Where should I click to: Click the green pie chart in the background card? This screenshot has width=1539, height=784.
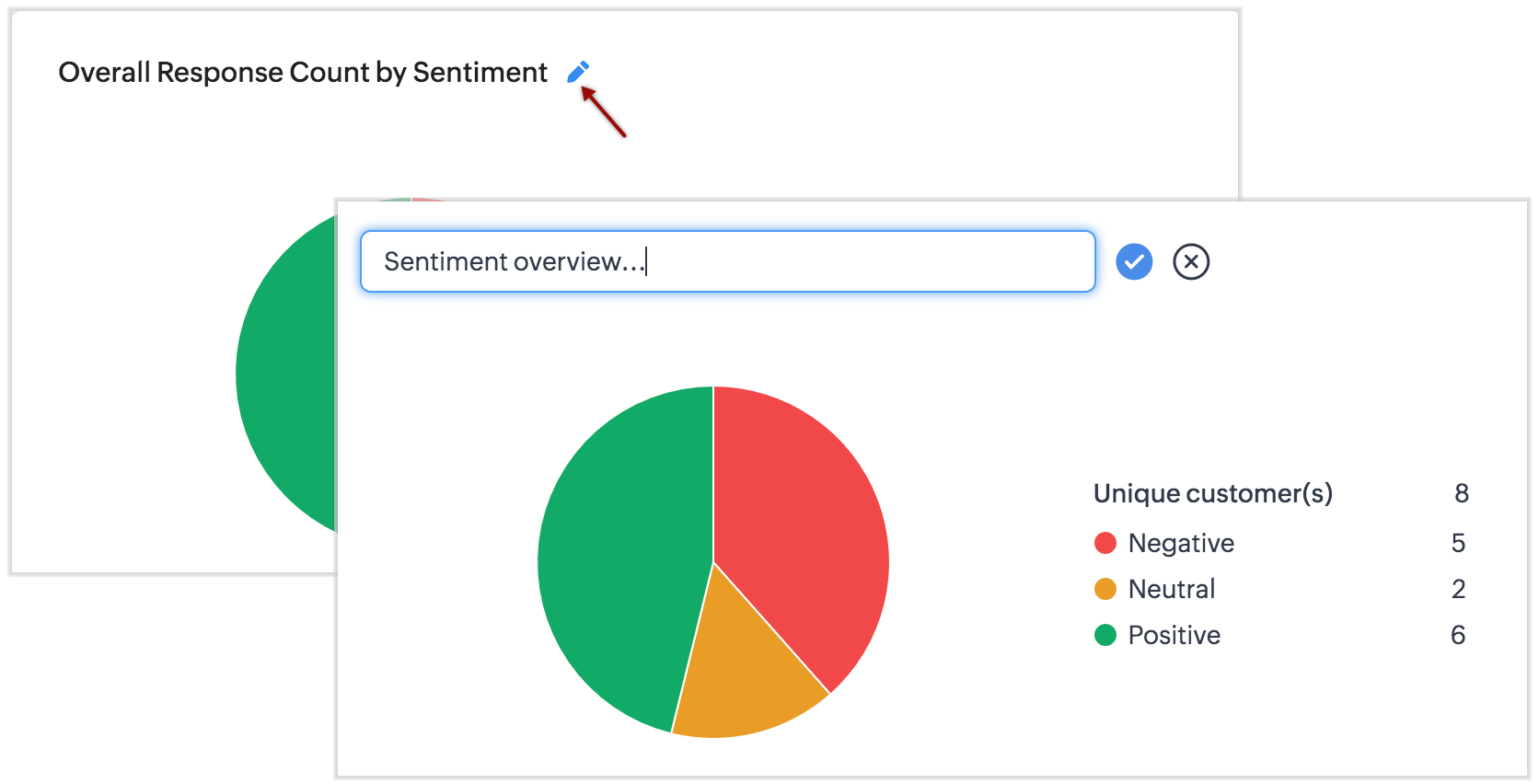coord(285,377)
